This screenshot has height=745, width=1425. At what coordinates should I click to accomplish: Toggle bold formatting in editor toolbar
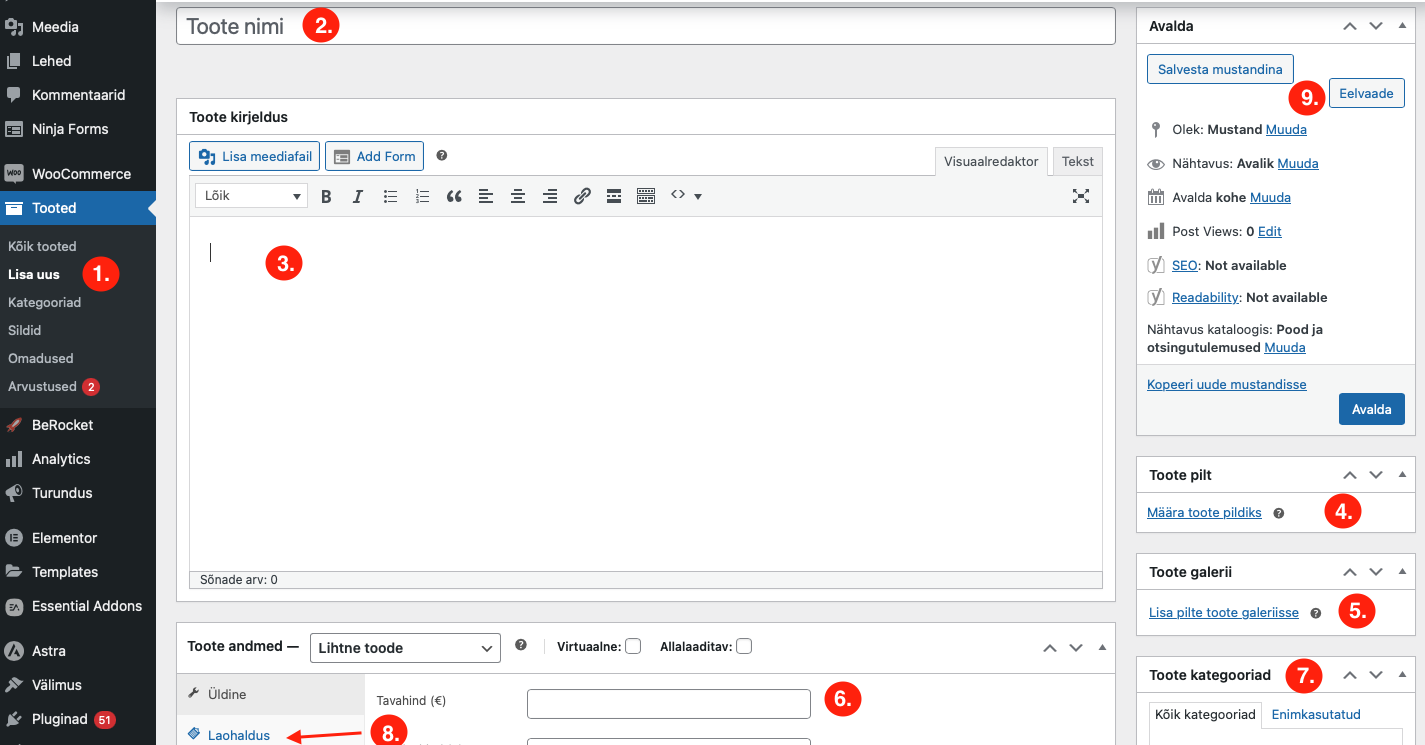(x=326, y=196)
